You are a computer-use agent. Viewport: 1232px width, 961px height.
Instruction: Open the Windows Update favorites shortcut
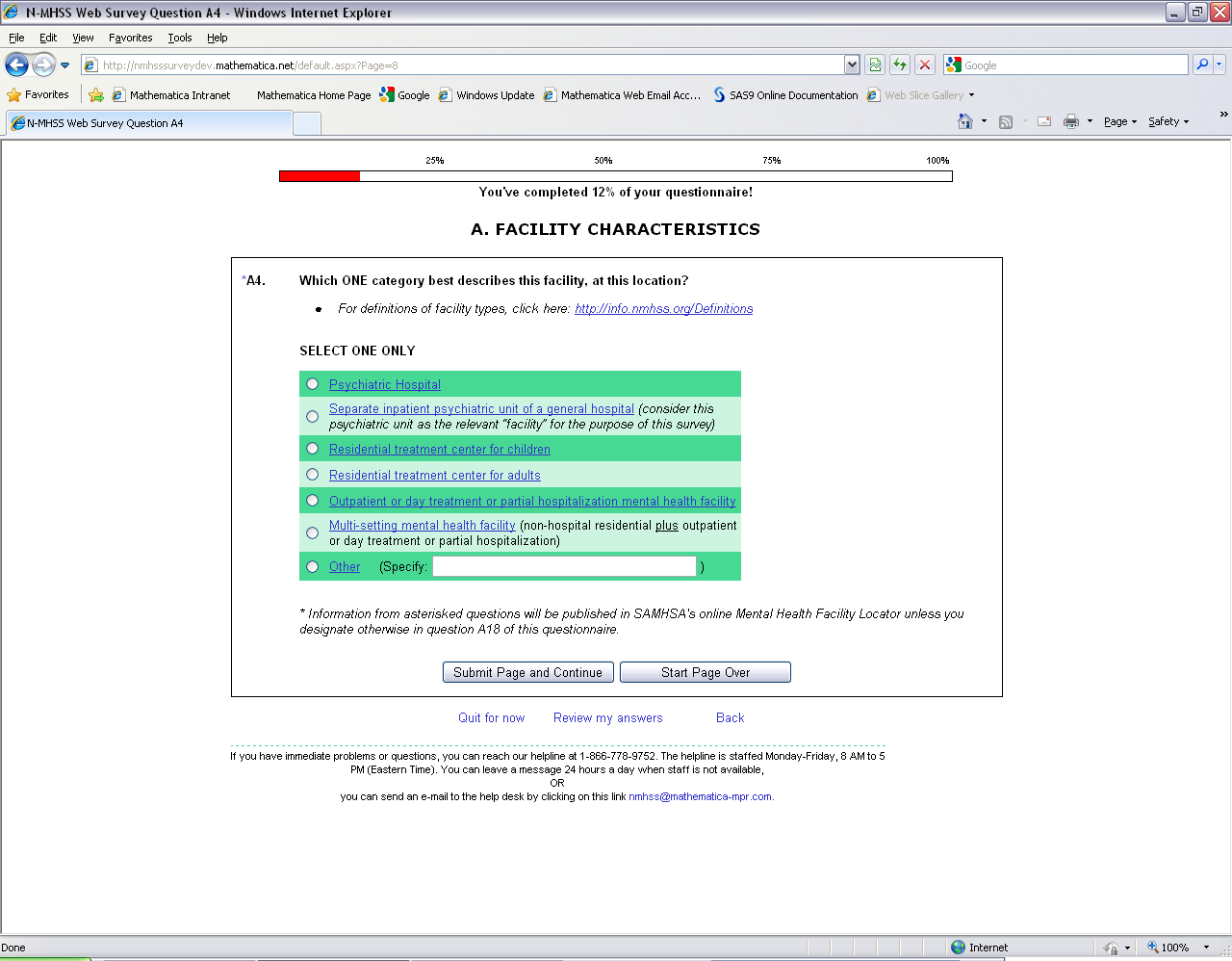pyautogui.click(x=486, y=94)
